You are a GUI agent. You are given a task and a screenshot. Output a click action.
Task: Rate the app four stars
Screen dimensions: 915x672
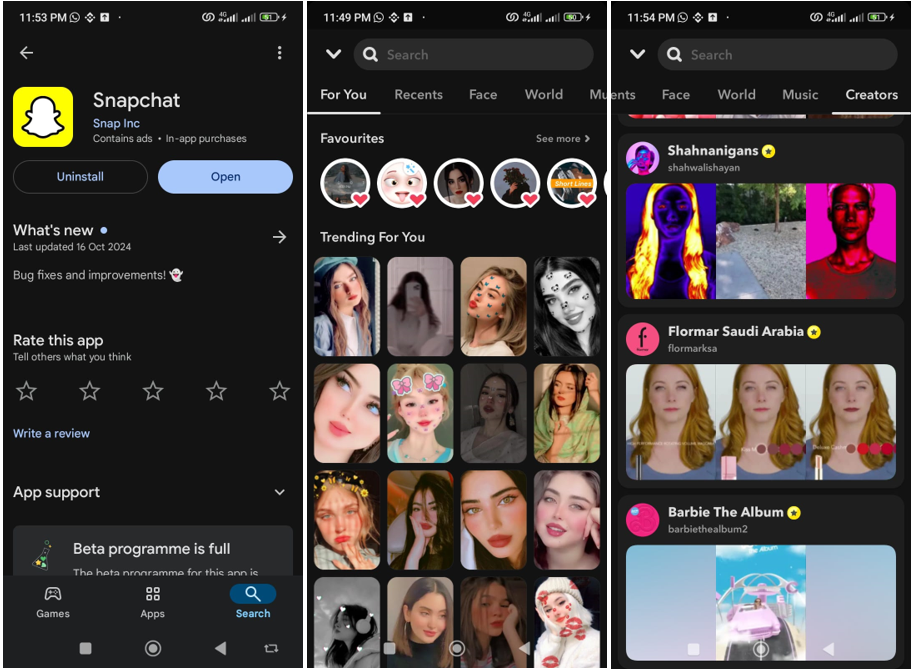(216, 390)
